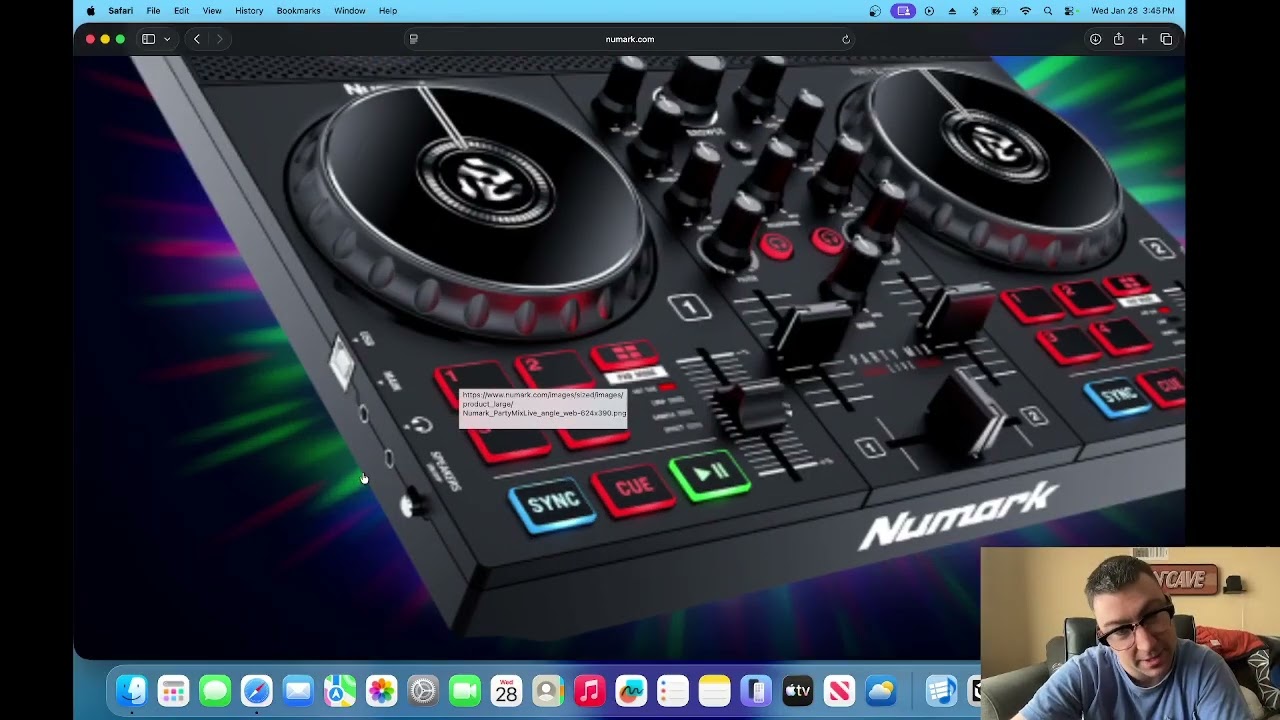The height and width of the screenshot is (720, 1280).
Task: Open Notes from the Dock
Action: (715, 691)
